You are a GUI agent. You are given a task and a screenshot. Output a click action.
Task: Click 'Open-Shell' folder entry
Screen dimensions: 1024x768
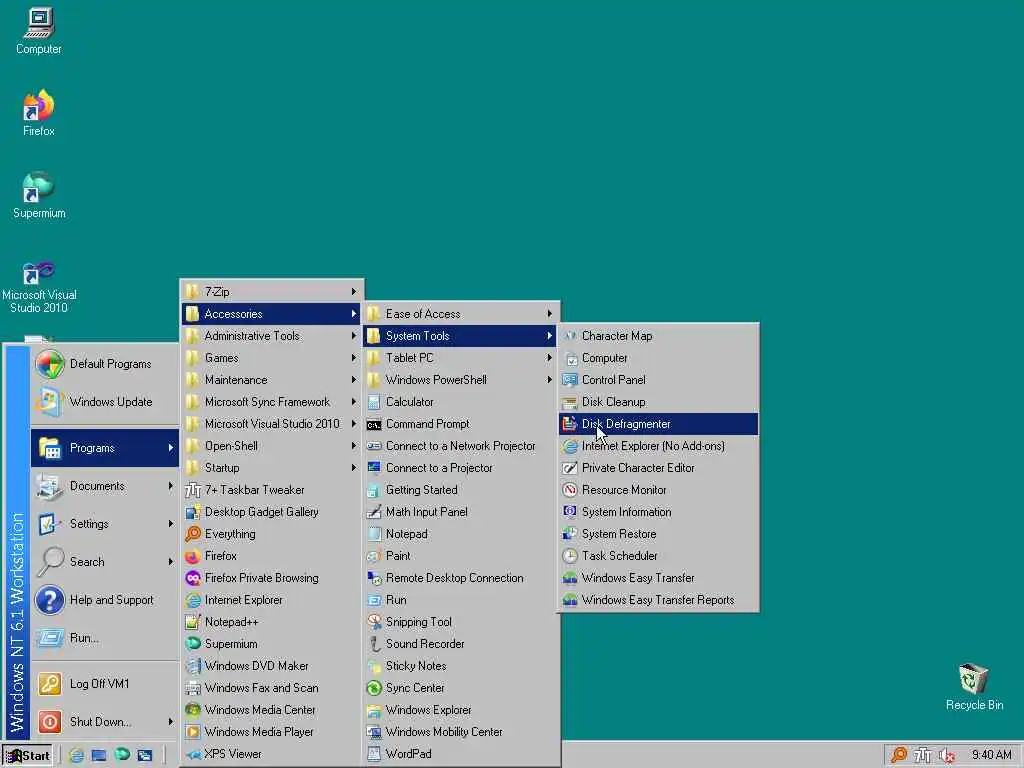pos(272,446)
